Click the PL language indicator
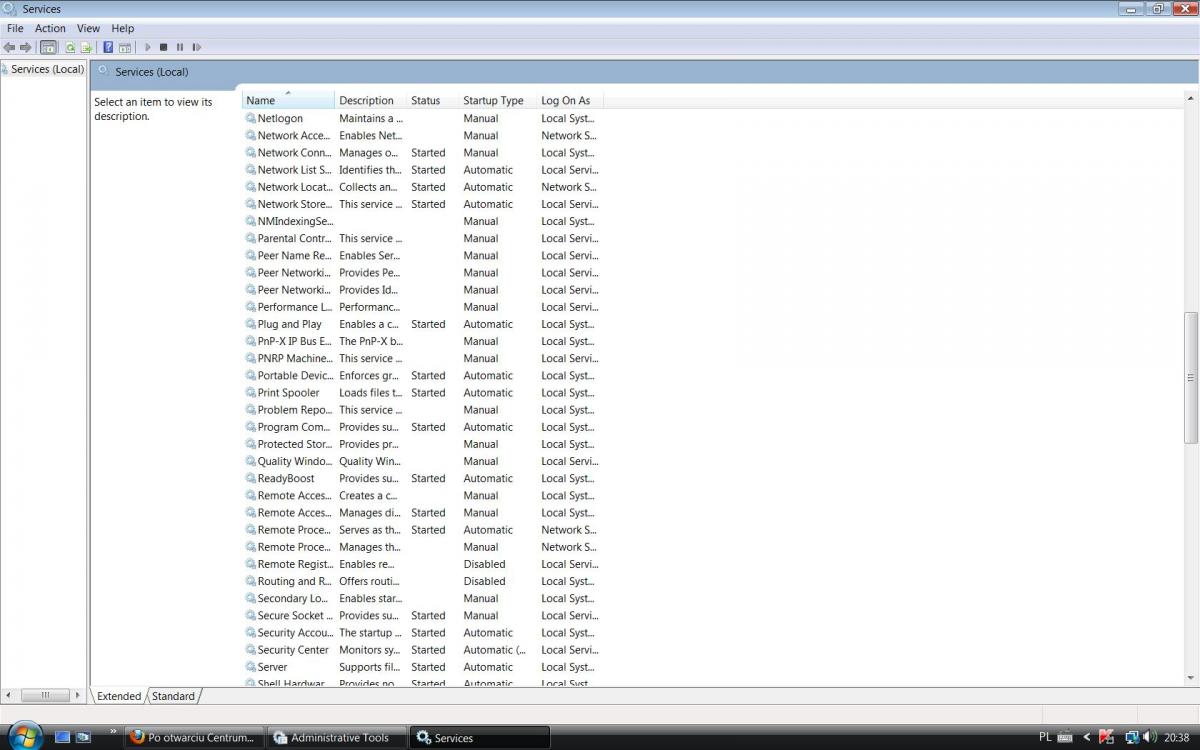This screenshot has width=1200, height=750. coord(1045,737)
